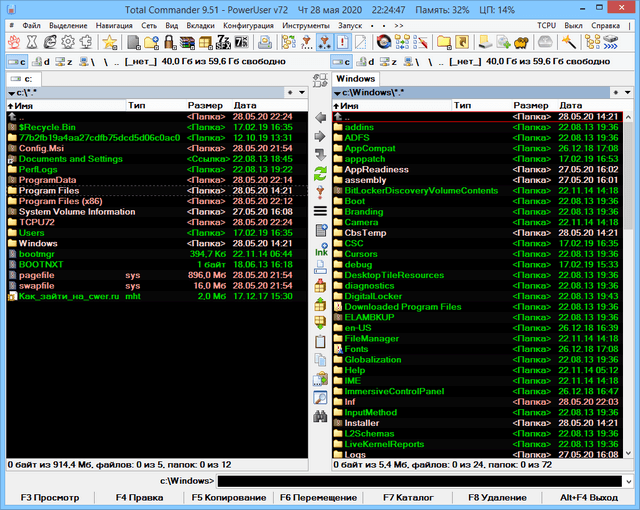
Task: Click the forward arrow in vertical toolbar
Action: tap(320, 136)
